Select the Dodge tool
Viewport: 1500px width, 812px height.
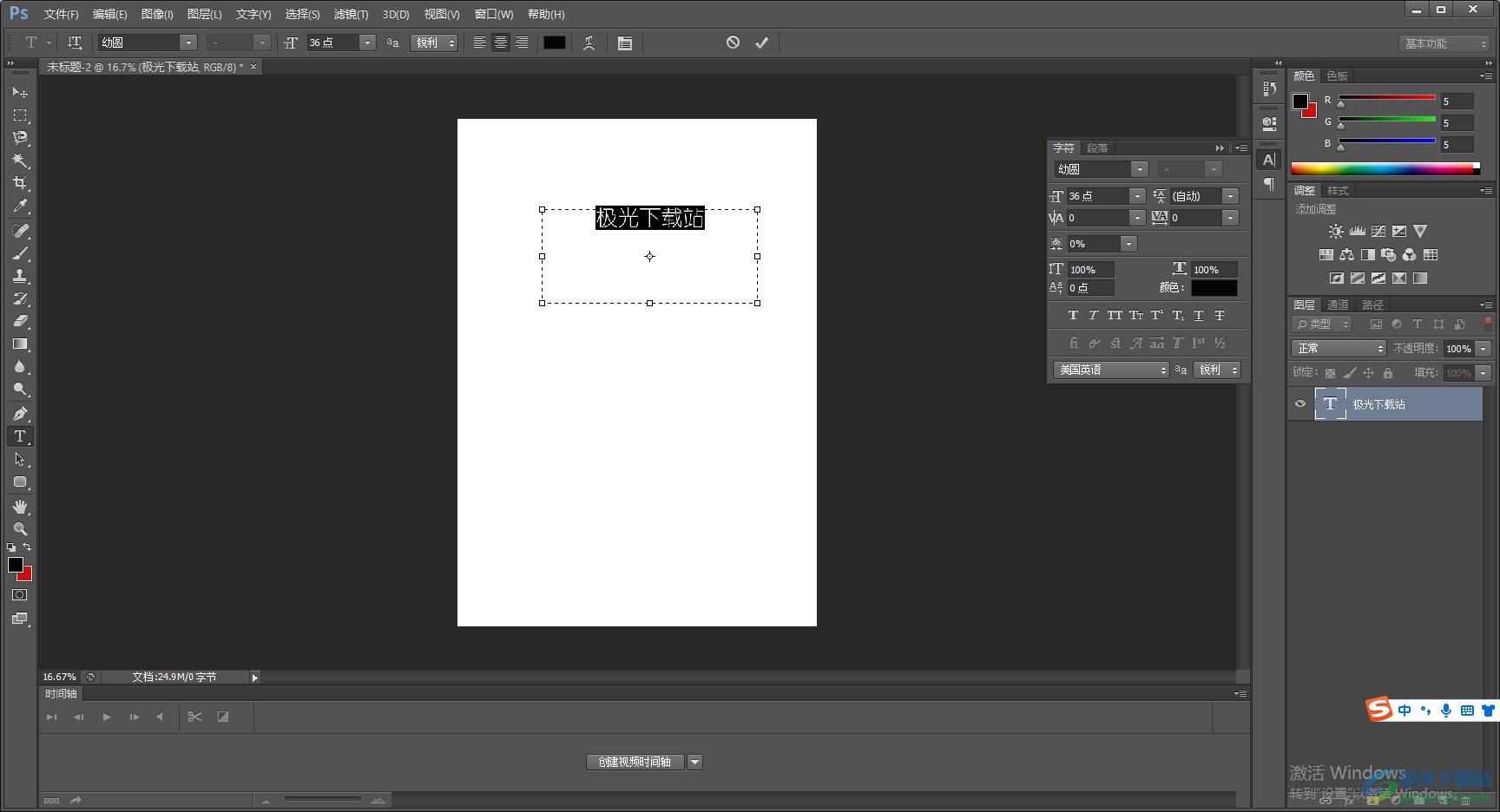pos(20,389)
